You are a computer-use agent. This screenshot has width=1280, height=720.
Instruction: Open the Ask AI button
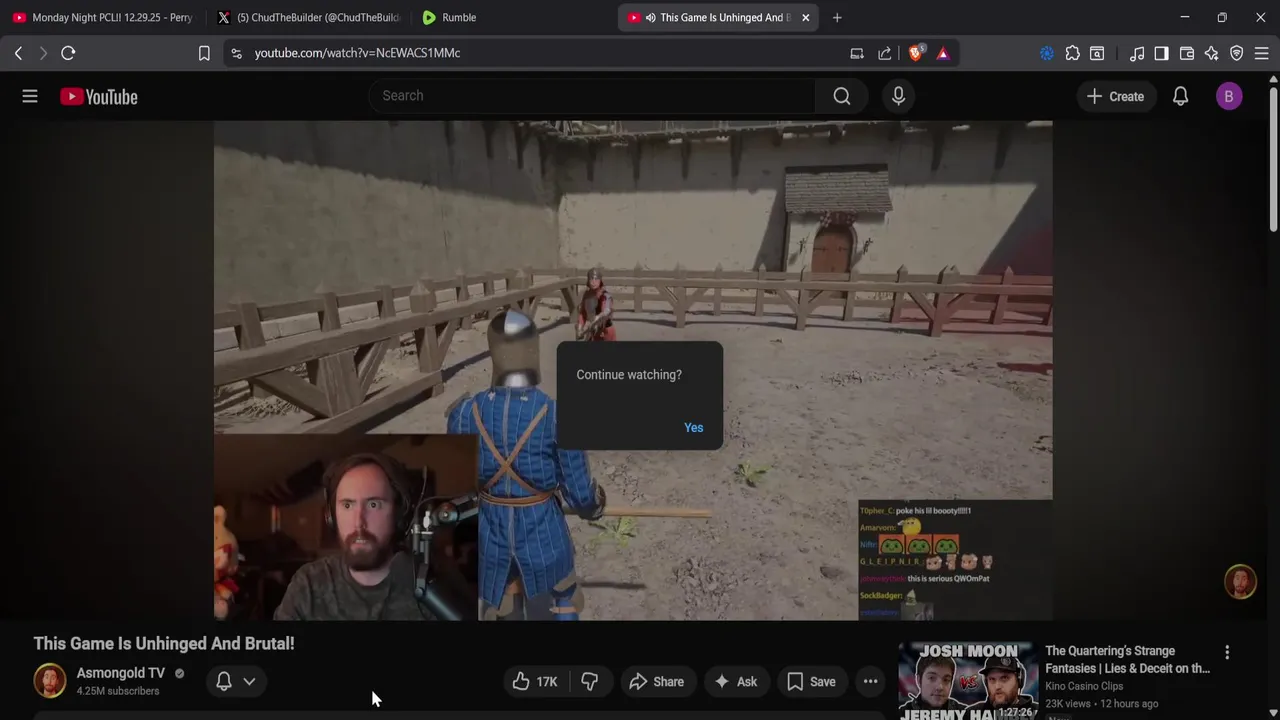(735, 682)
